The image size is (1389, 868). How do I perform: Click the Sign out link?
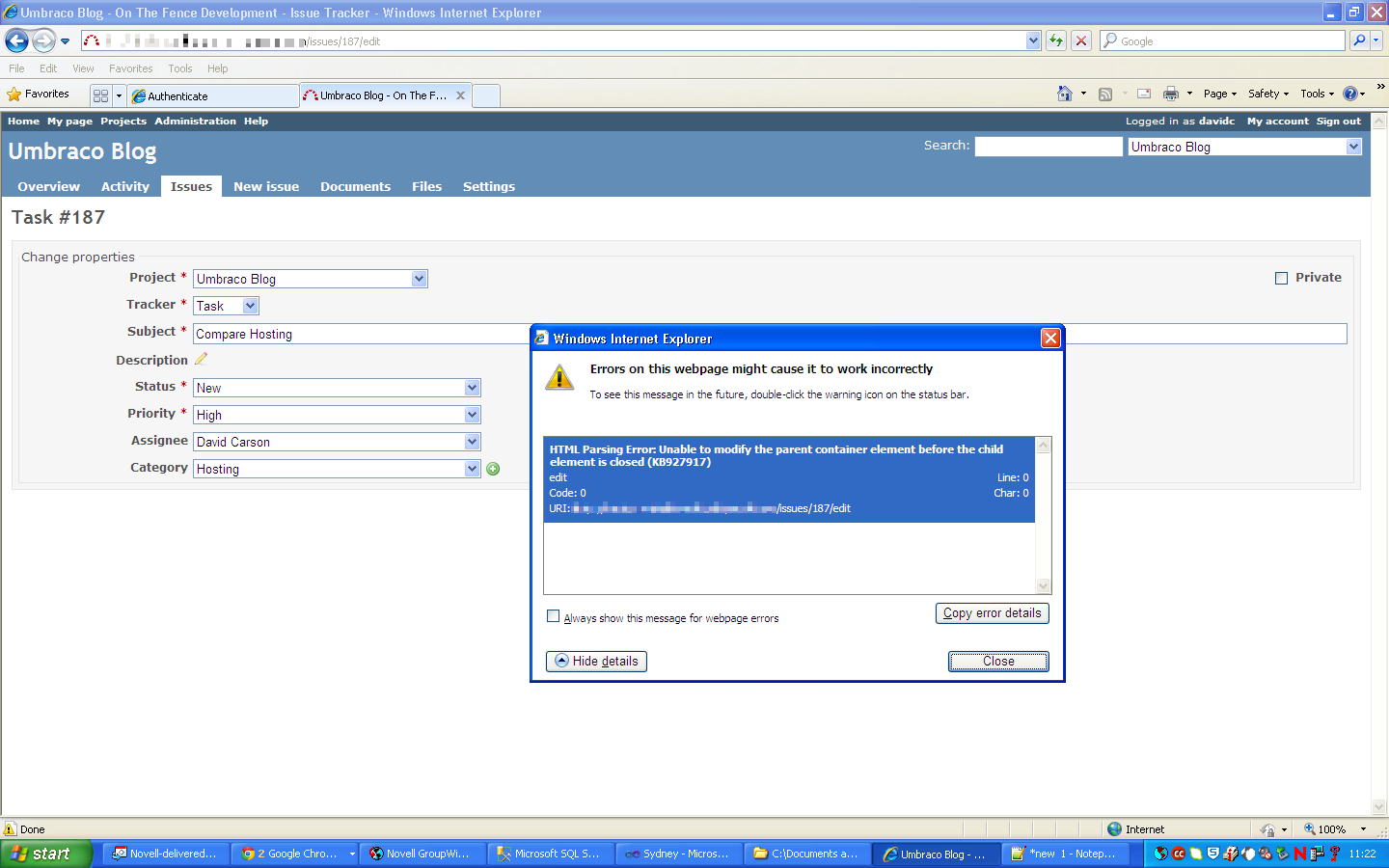tap(1338, 122)
